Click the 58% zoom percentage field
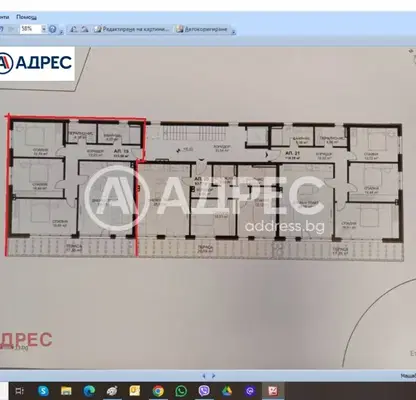416x400 pixels. tap(30, 29)
